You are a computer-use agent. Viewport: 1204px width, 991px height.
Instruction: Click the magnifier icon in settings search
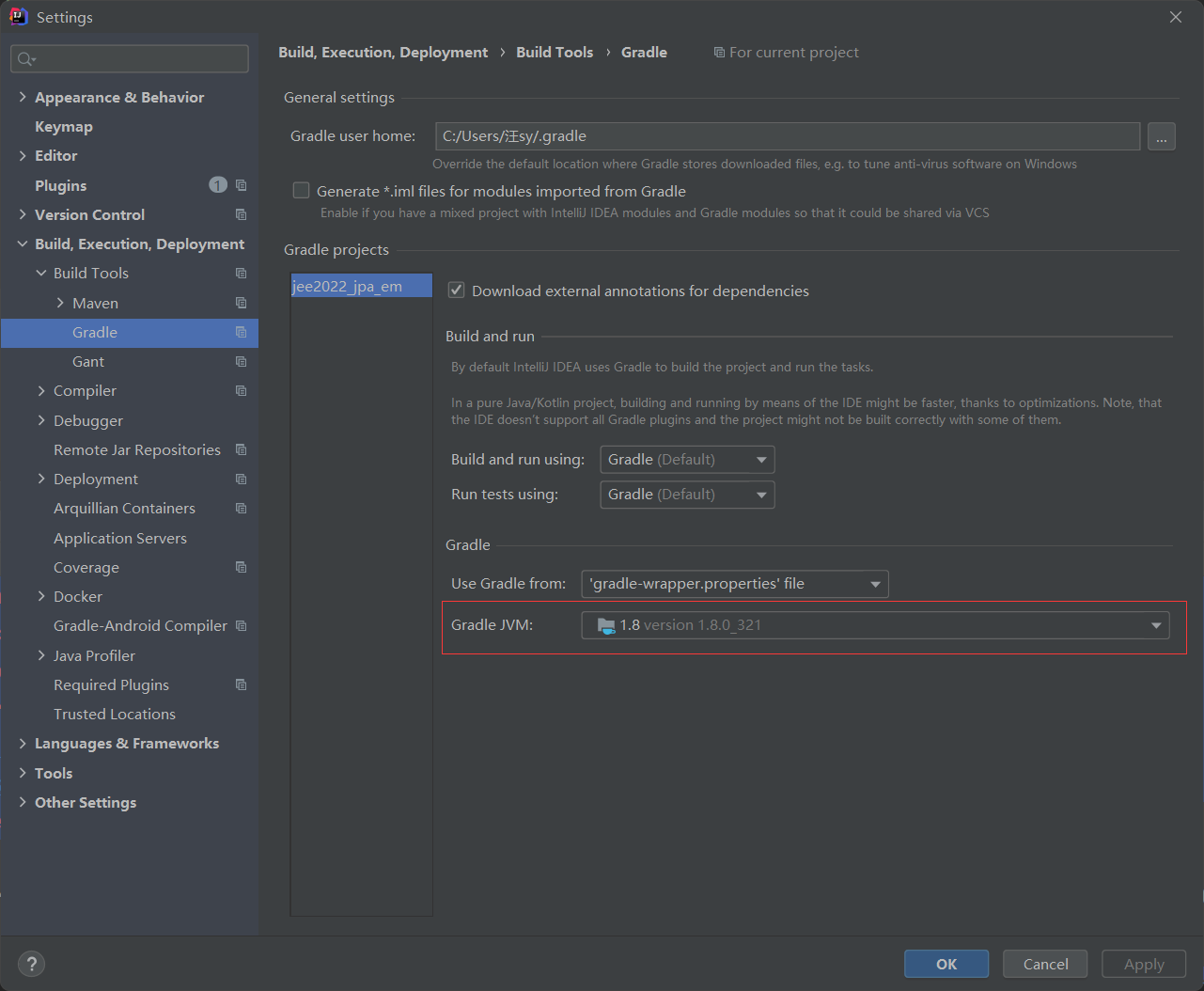pos(26,58)
